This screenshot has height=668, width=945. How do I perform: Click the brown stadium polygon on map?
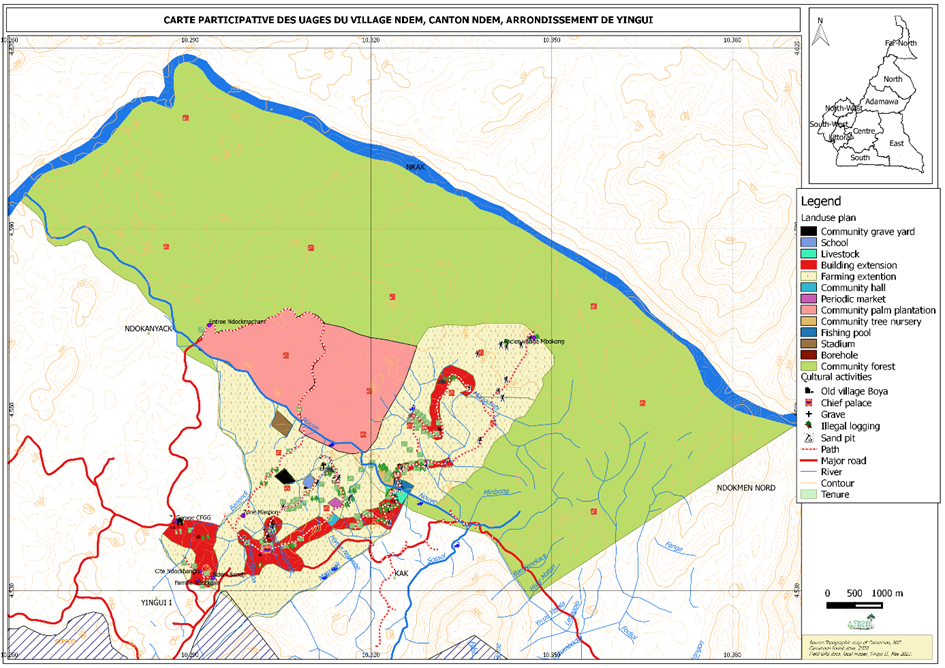pos(281,424)
